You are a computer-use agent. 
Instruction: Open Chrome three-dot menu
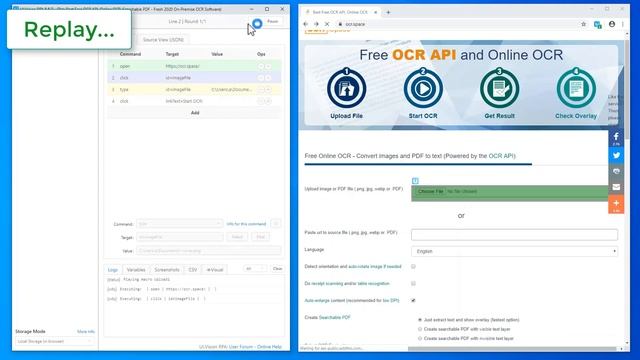(623, 24)
